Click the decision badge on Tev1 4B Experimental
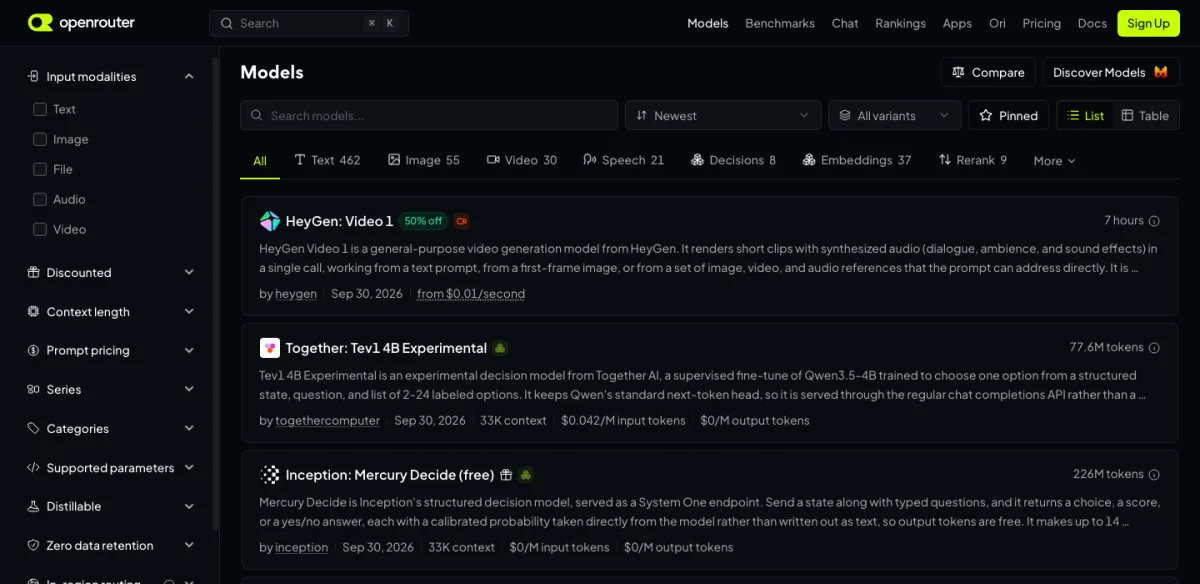1200x584 pixels. tap(500, 348)
